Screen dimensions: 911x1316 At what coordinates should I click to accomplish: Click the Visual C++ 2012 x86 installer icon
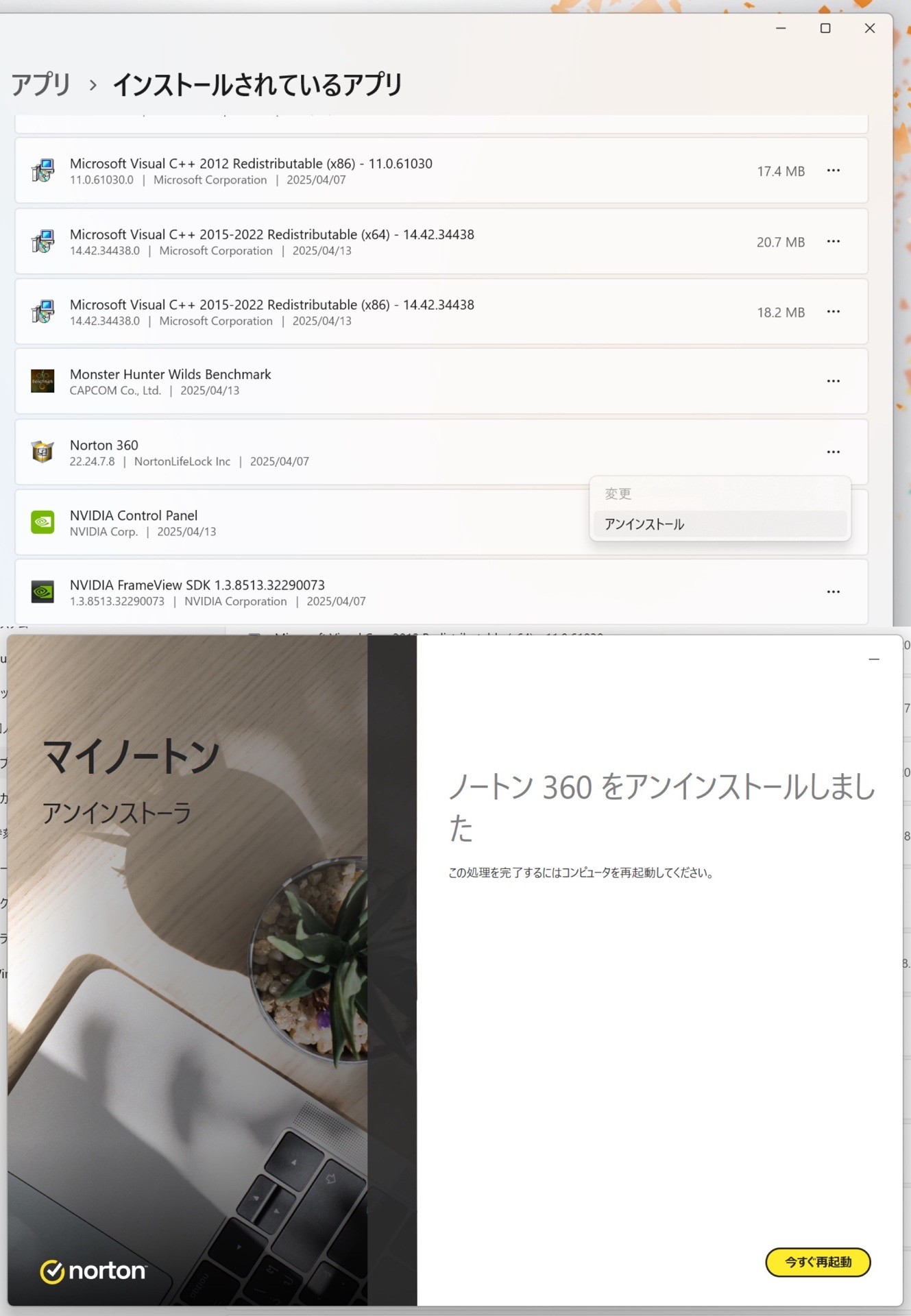(x=42, y=171)
